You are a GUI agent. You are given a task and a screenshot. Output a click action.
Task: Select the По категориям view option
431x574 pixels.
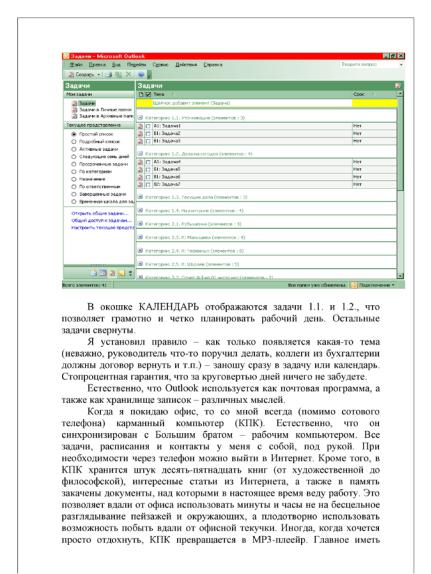click(x=92, y=172)
